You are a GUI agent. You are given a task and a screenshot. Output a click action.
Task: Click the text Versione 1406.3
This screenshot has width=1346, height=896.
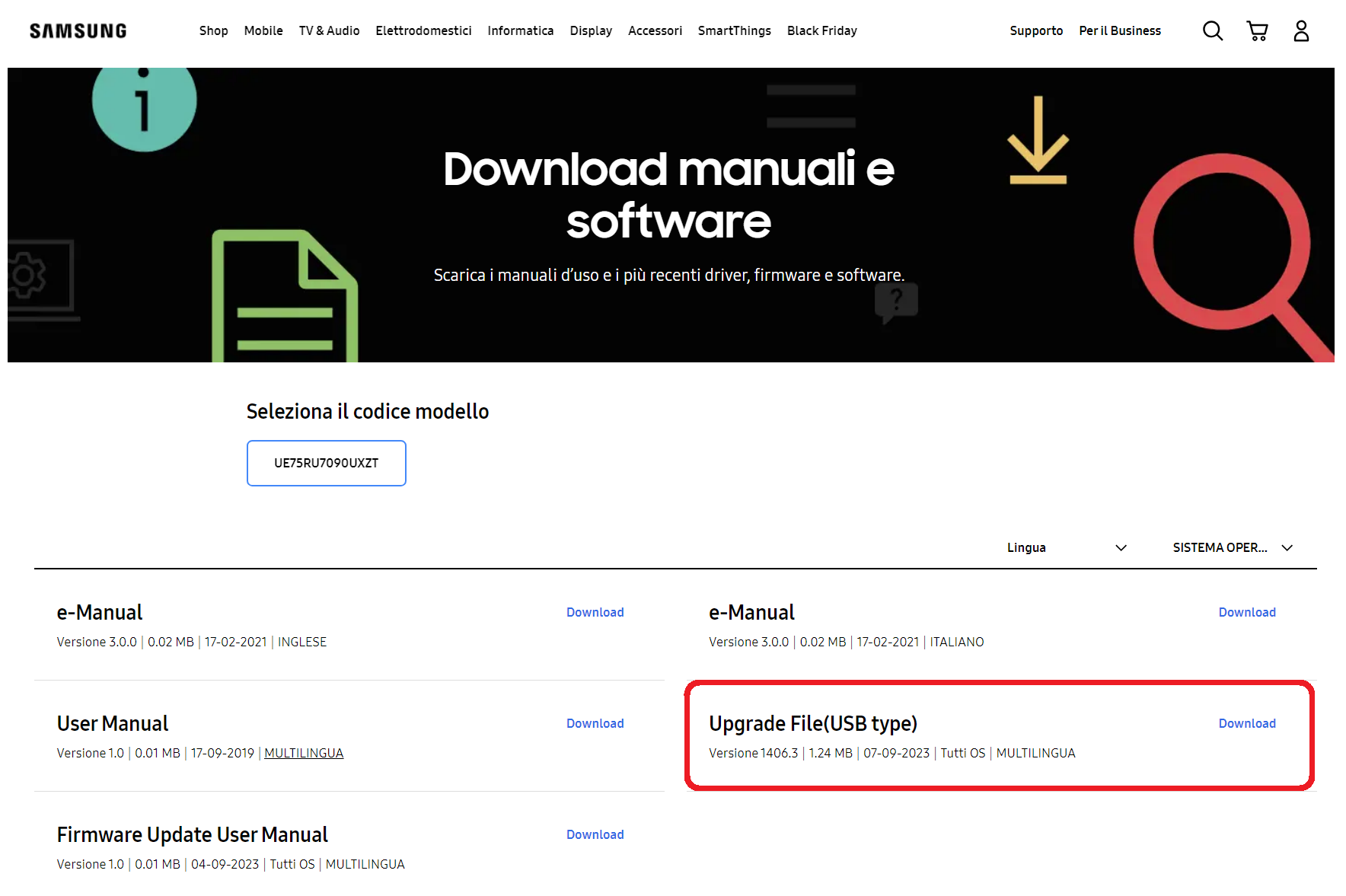[754, 753]
